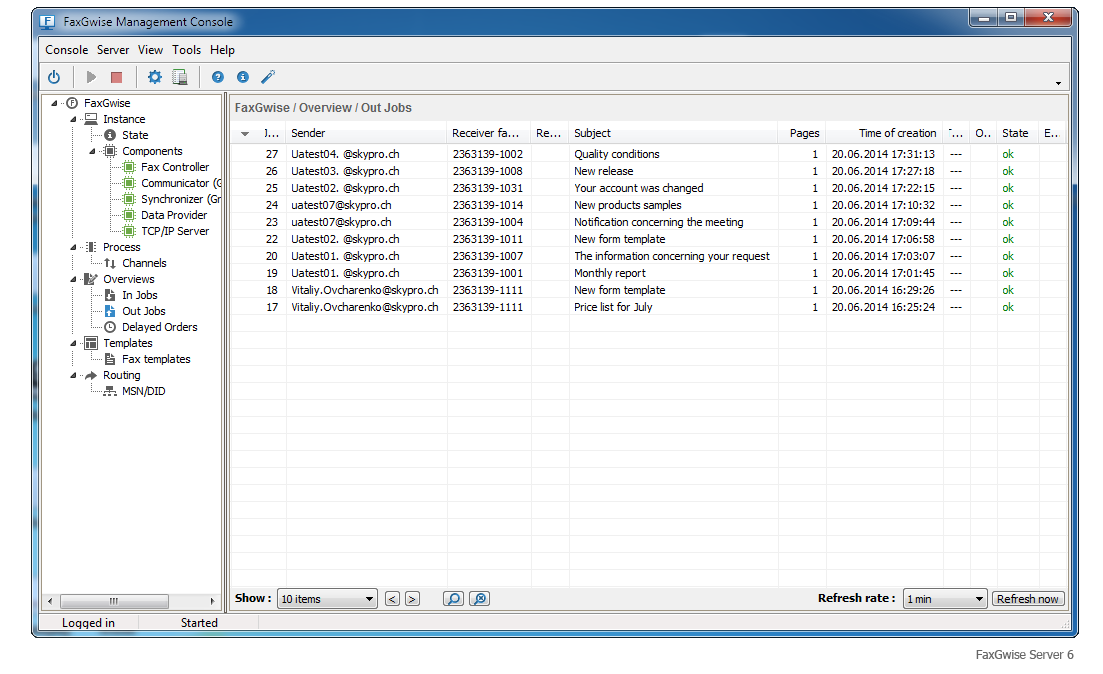Screen dimensions: 1103x674
Task: Open the Help menu
Action: click(x=222, y=50)
